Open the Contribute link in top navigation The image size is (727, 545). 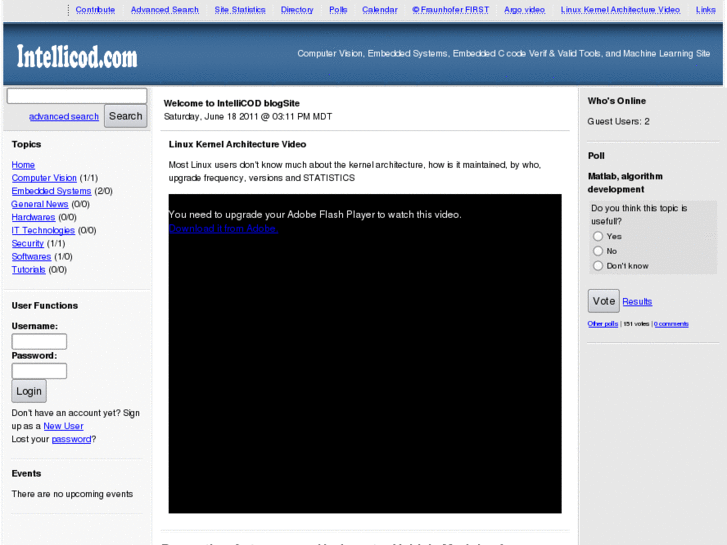(x=95, y=10)
